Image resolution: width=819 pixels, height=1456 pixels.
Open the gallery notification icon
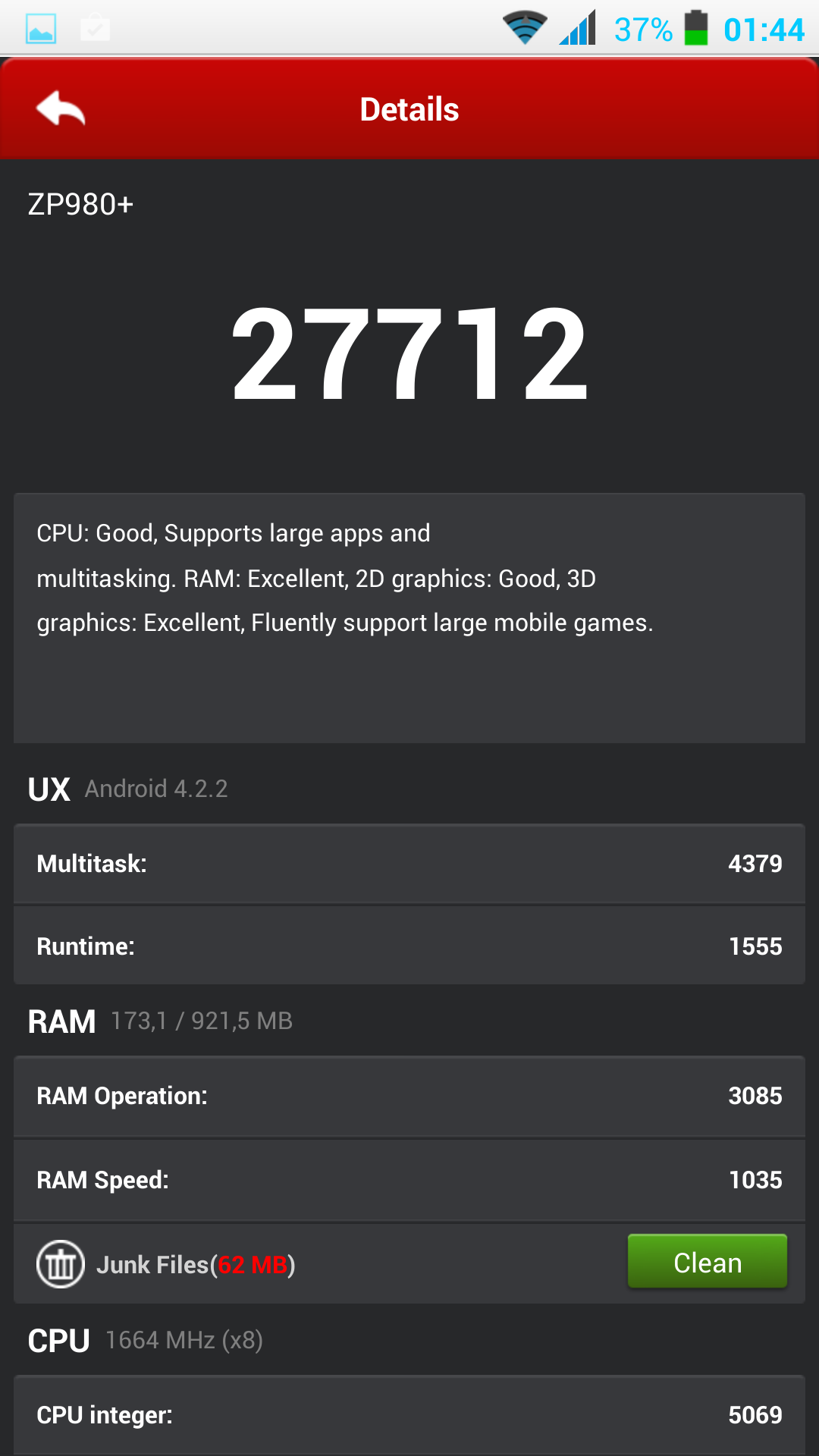tap(41, 30)
